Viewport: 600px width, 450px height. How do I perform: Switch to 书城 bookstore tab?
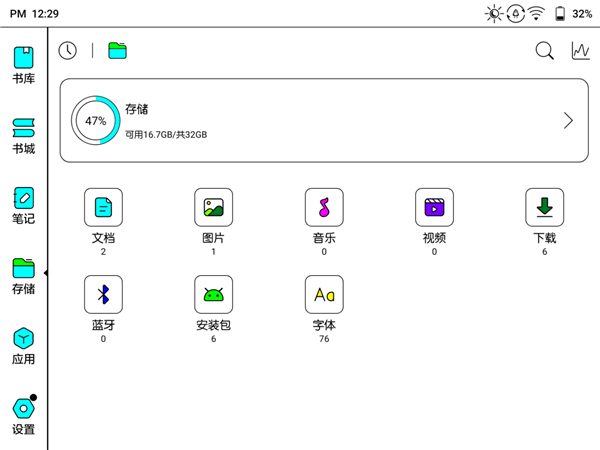[24, 136]
